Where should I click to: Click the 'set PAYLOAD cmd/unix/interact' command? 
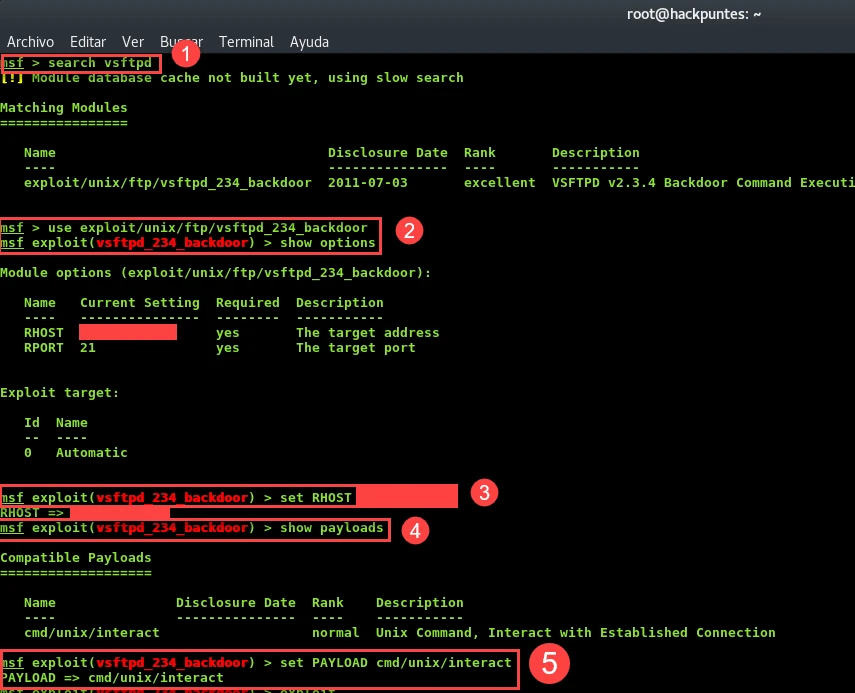(396, 662)
